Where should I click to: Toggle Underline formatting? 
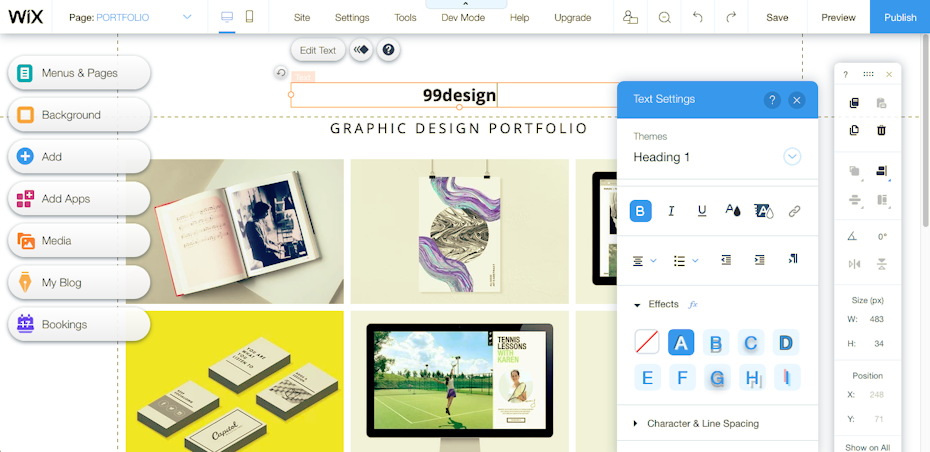click(x=702, y=211)
